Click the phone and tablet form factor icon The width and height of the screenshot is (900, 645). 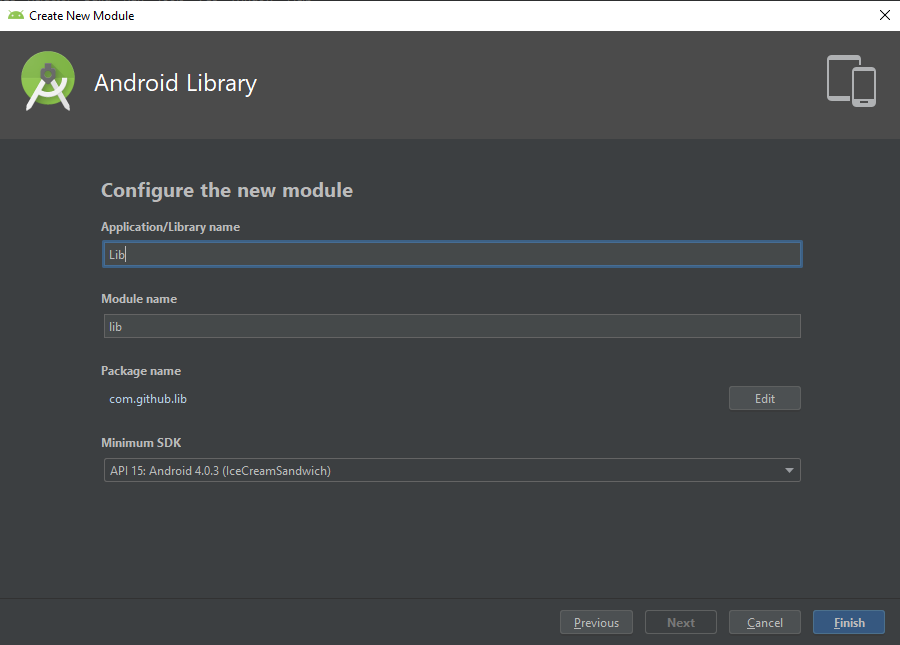pyautogui.click(x=851, y=81)
